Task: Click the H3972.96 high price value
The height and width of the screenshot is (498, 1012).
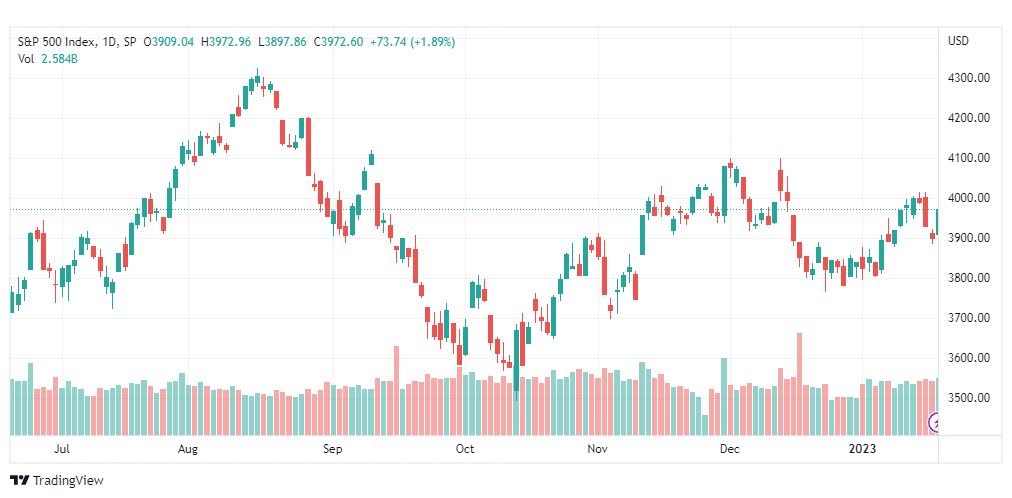Action: point(227,42)
